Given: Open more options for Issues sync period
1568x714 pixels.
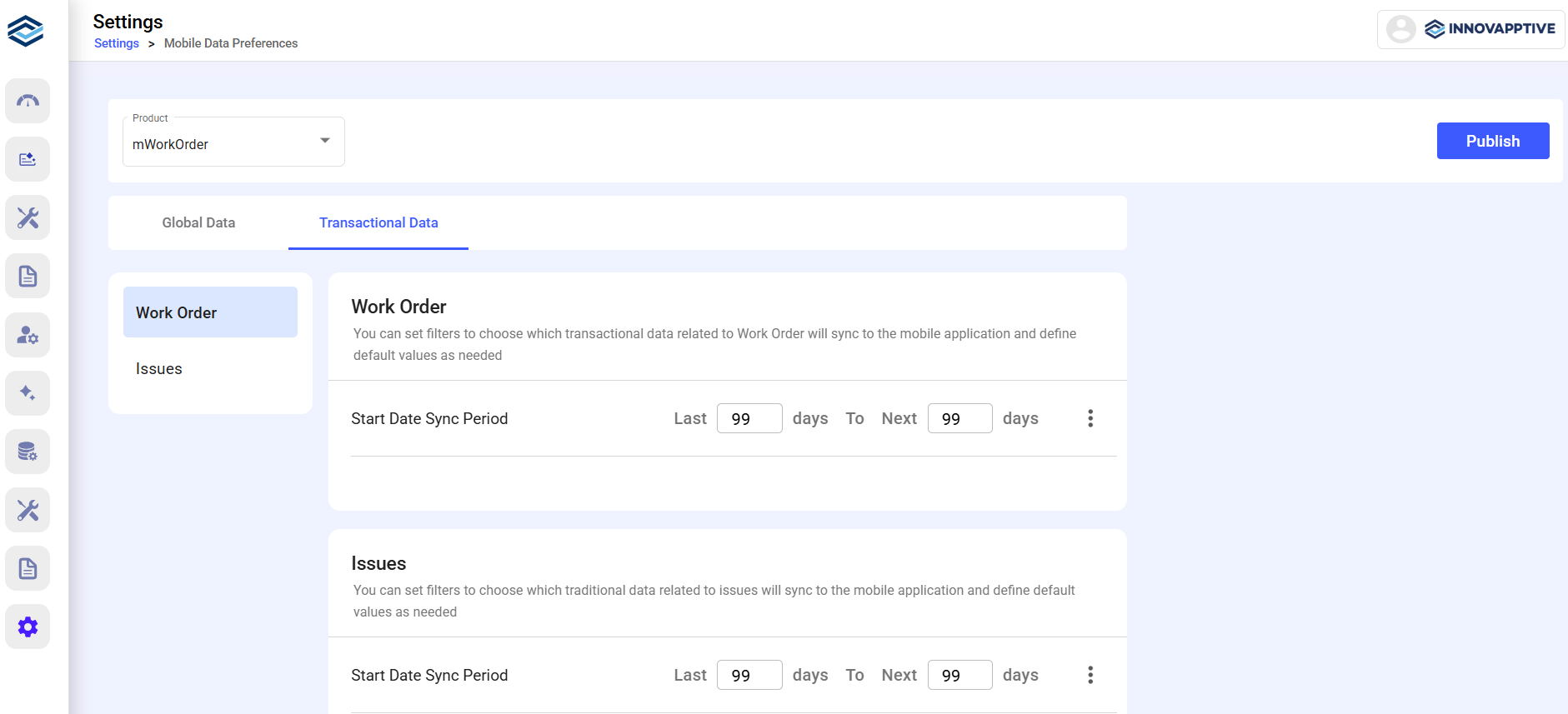Looking at the screenshot, I should point(1090,675).
